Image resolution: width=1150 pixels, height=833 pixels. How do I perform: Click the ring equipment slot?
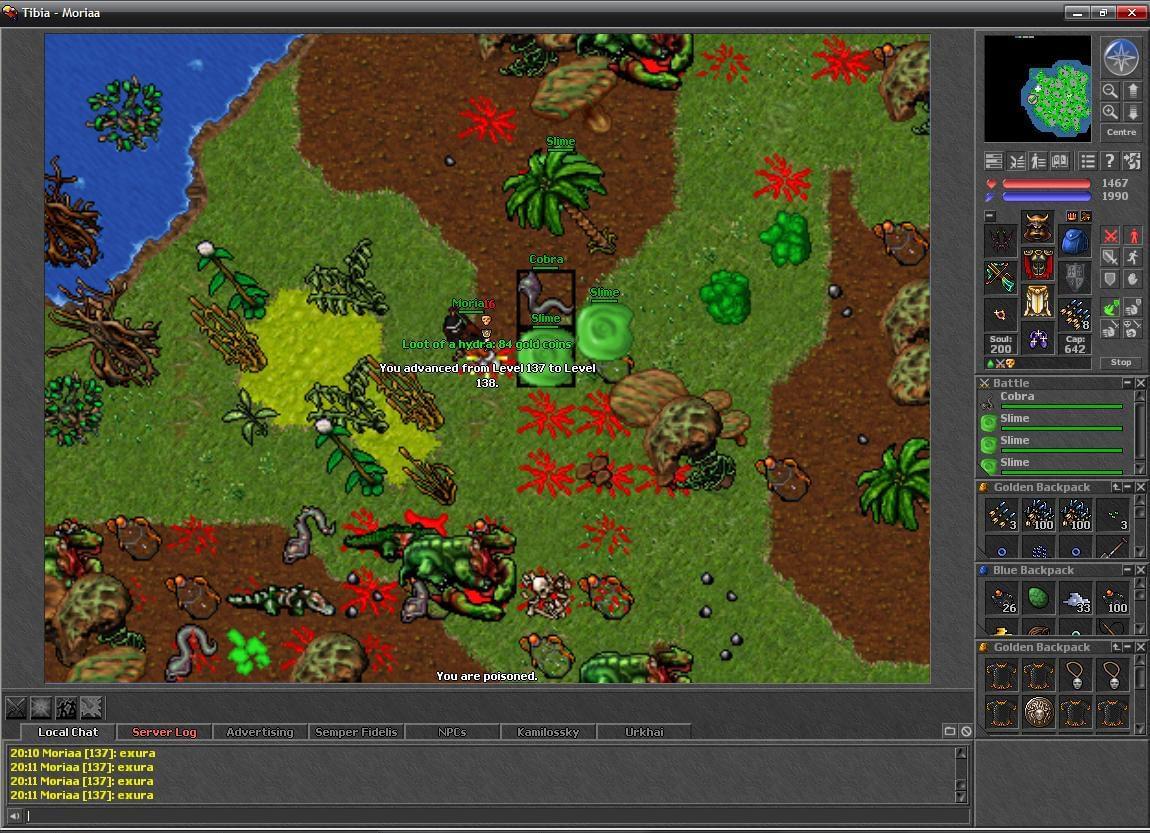[1000, 315]
